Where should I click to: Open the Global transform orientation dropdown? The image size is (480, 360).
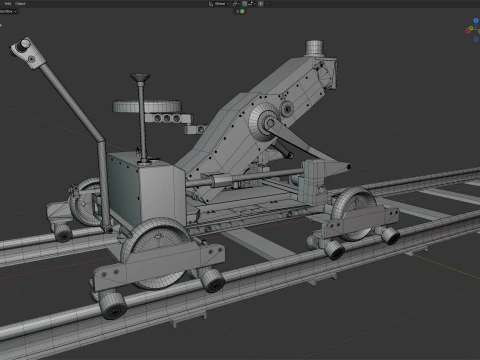219,4
